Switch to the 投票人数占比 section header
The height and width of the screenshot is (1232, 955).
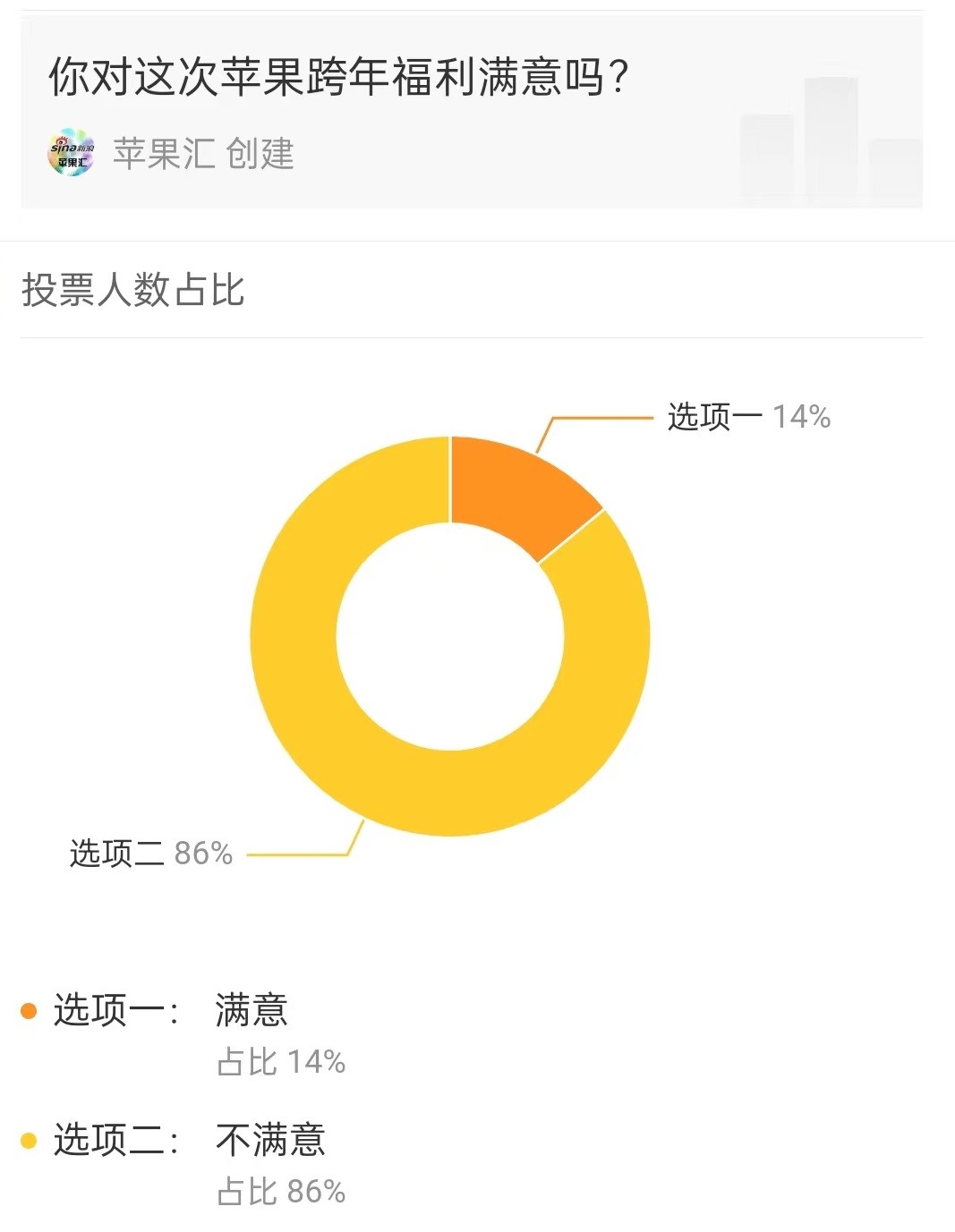pos(134,289)
